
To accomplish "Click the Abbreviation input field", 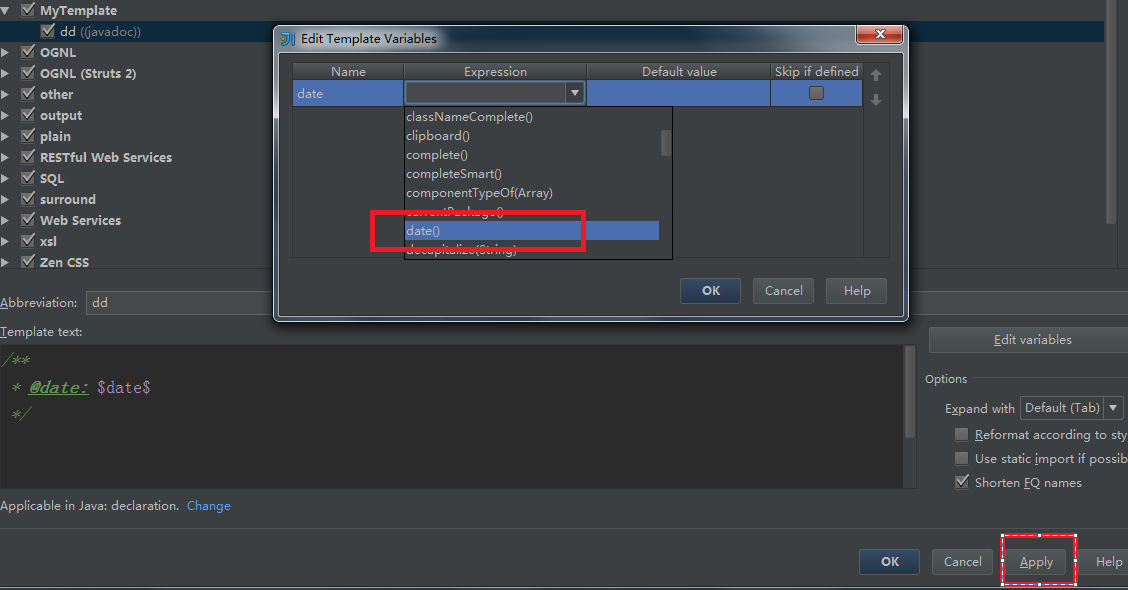I will [x=180, y=303].
